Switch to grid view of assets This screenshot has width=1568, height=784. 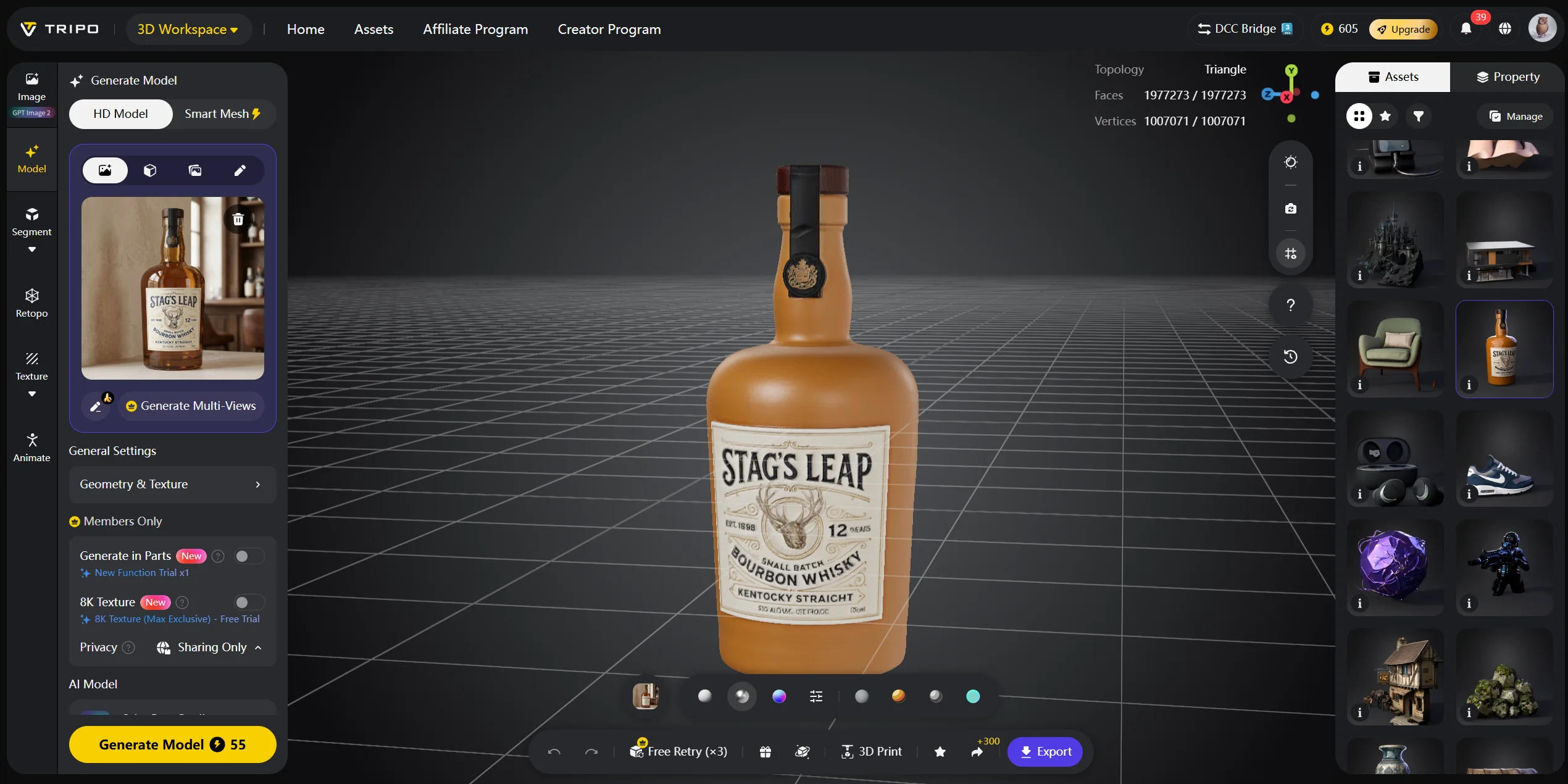1359,116
